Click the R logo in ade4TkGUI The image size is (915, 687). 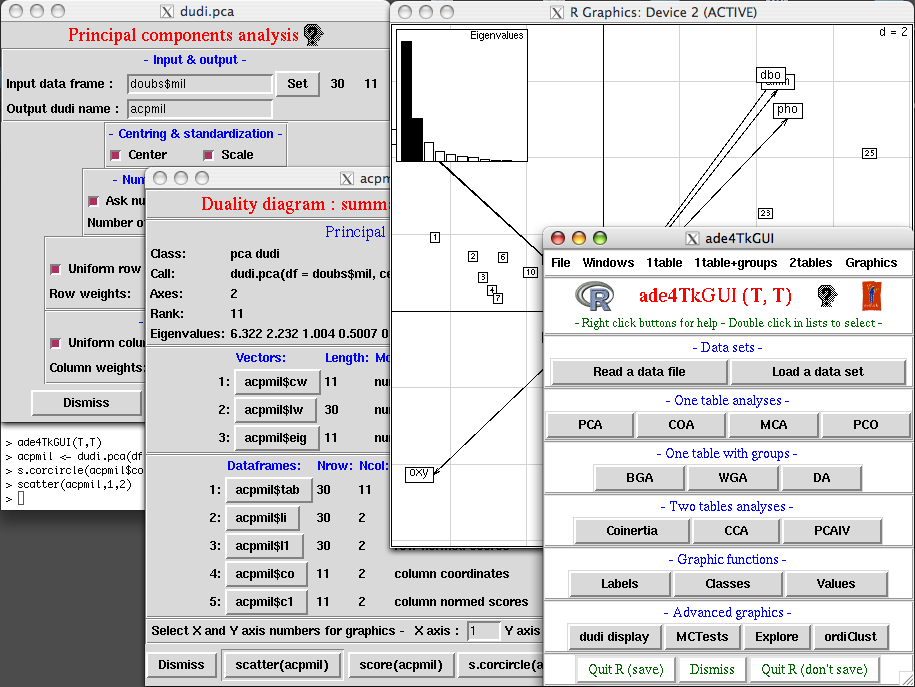pos(594,297)
